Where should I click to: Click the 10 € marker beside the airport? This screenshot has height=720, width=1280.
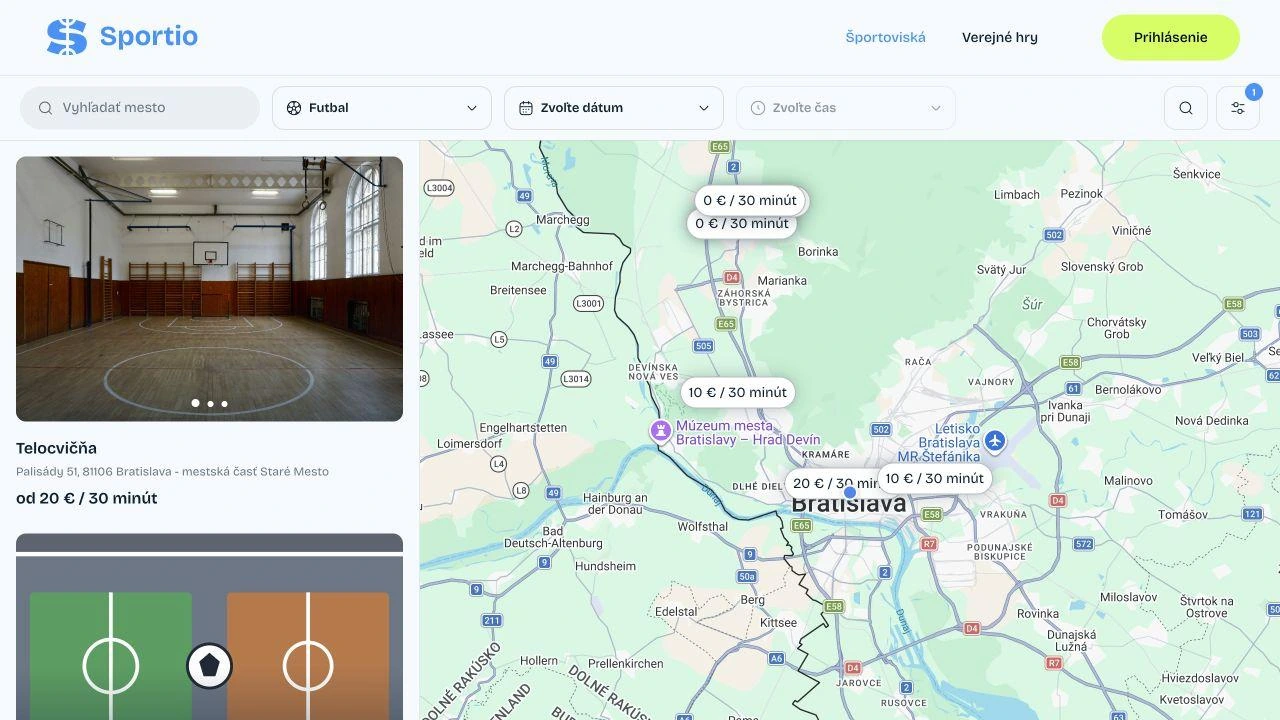coord(935,479)
